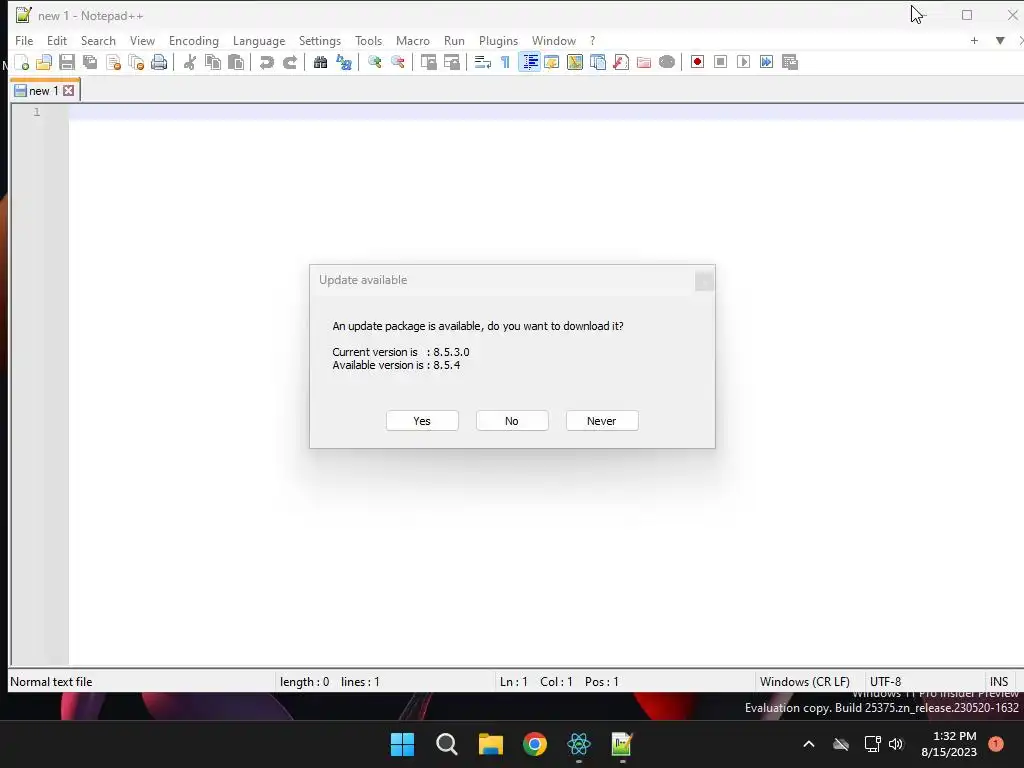This screenshot has height=768, width=1024.
Task: Open the Plugins menu
Action: pyautogui.click(x=498, y=40)
